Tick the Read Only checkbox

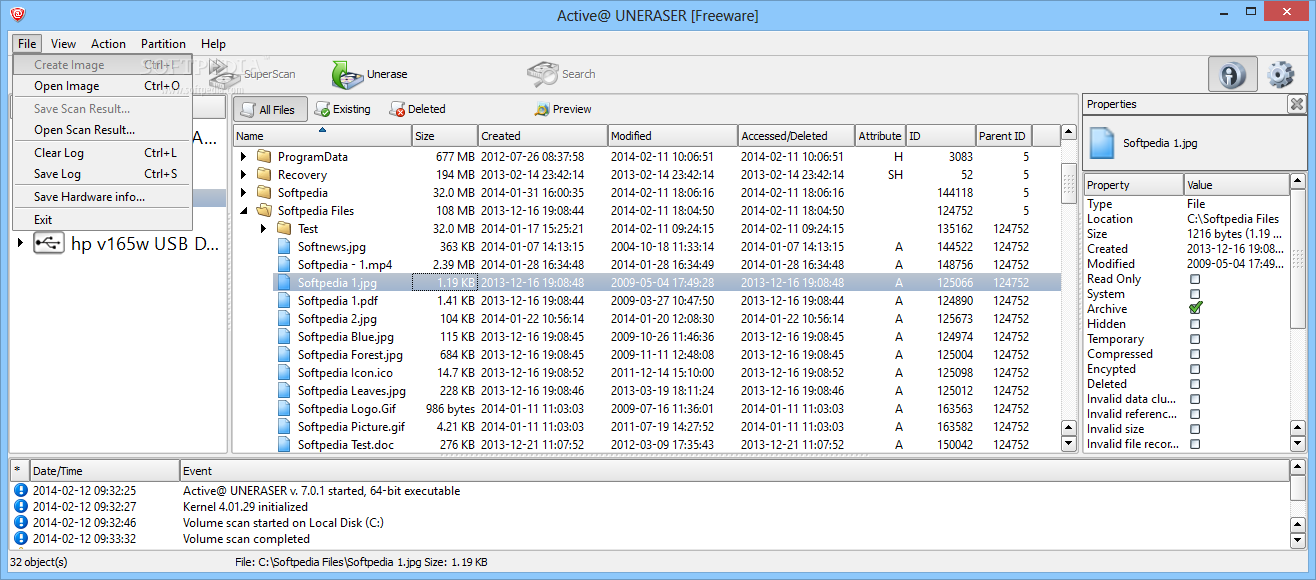point(1195,279)
